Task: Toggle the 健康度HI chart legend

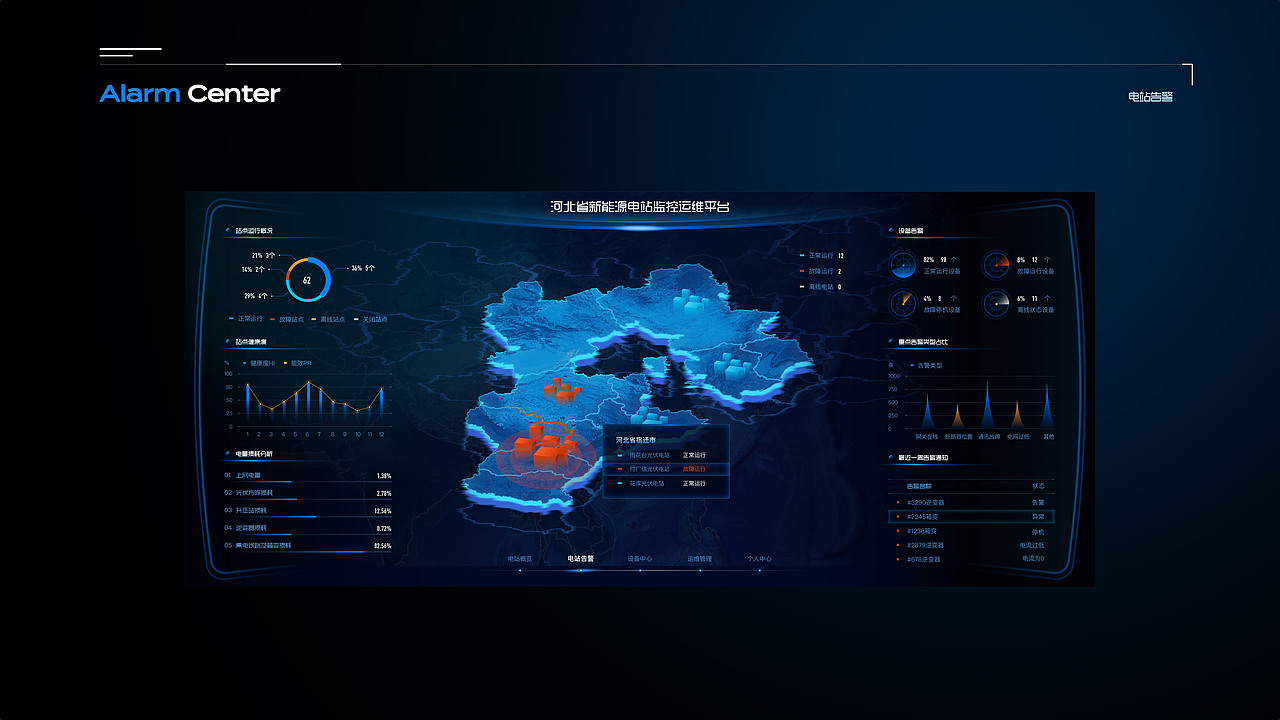Action: 259,363
